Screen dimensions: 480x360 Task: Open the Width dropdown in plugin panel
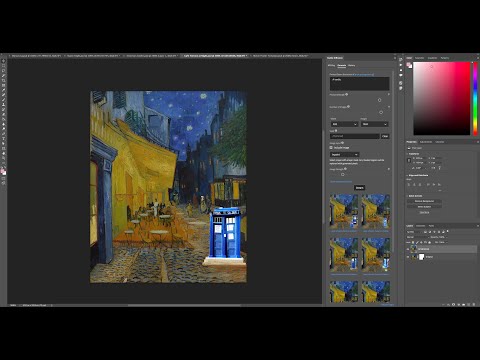[344, 124]
